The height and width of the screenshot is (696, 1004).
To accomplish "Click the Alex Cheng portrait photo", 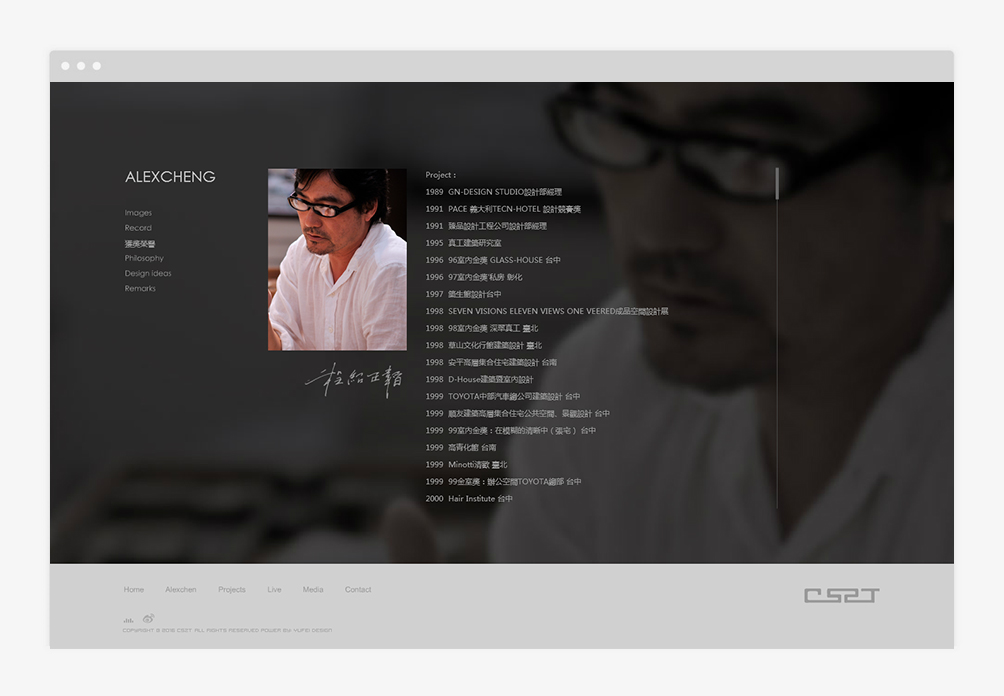I will 337,259.
